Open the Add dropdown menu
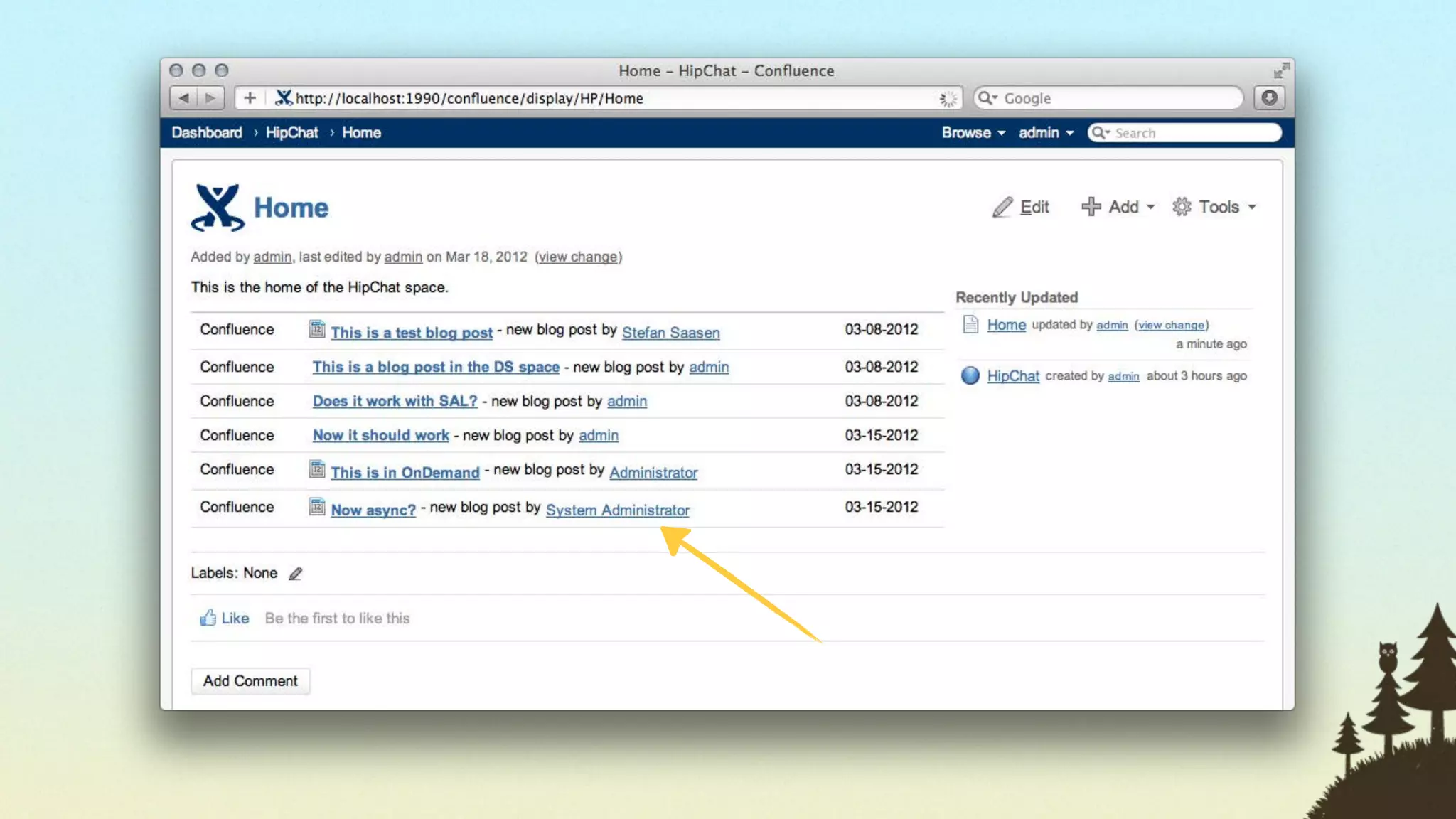 point(1118,207)
